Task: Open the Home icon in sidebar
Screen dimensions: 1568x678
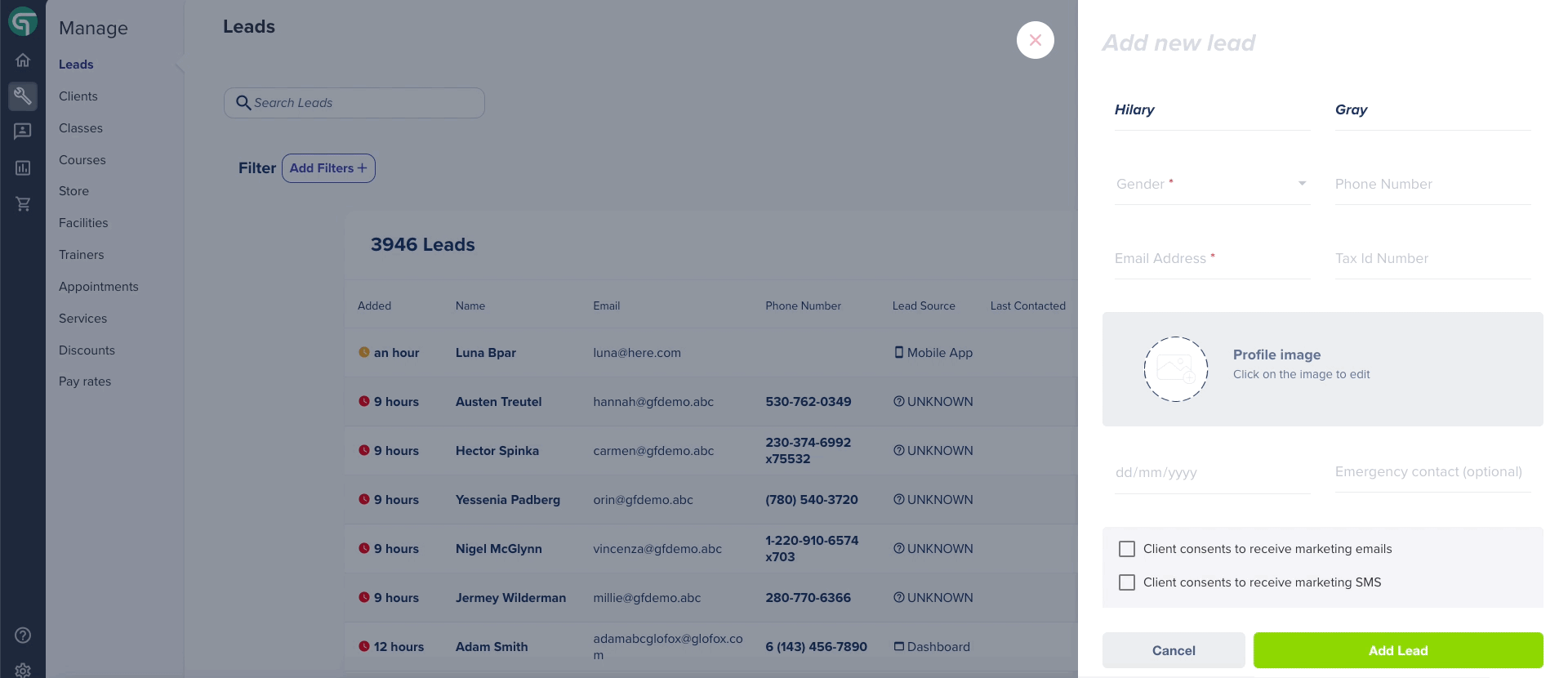Action: (x=23, y=60)
